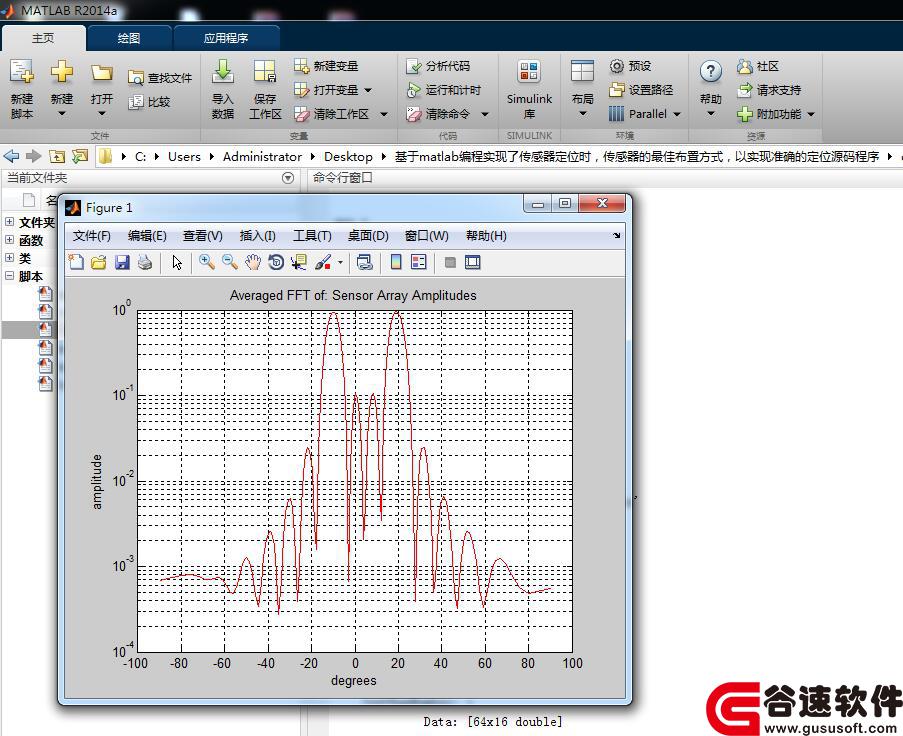Open the Simulink Library icon
Screen dimensions: 903x736
[529, 71]
